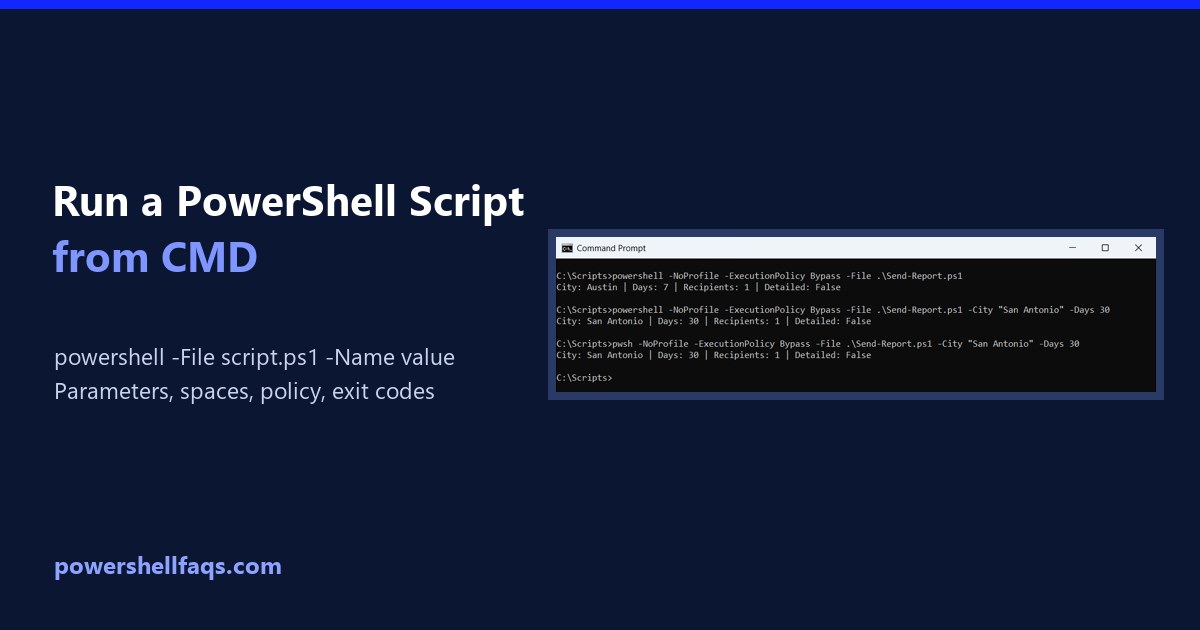Click the text "powershell -File script.ps1 -Name value"
1200x630 pixels.
coord(254,357)
